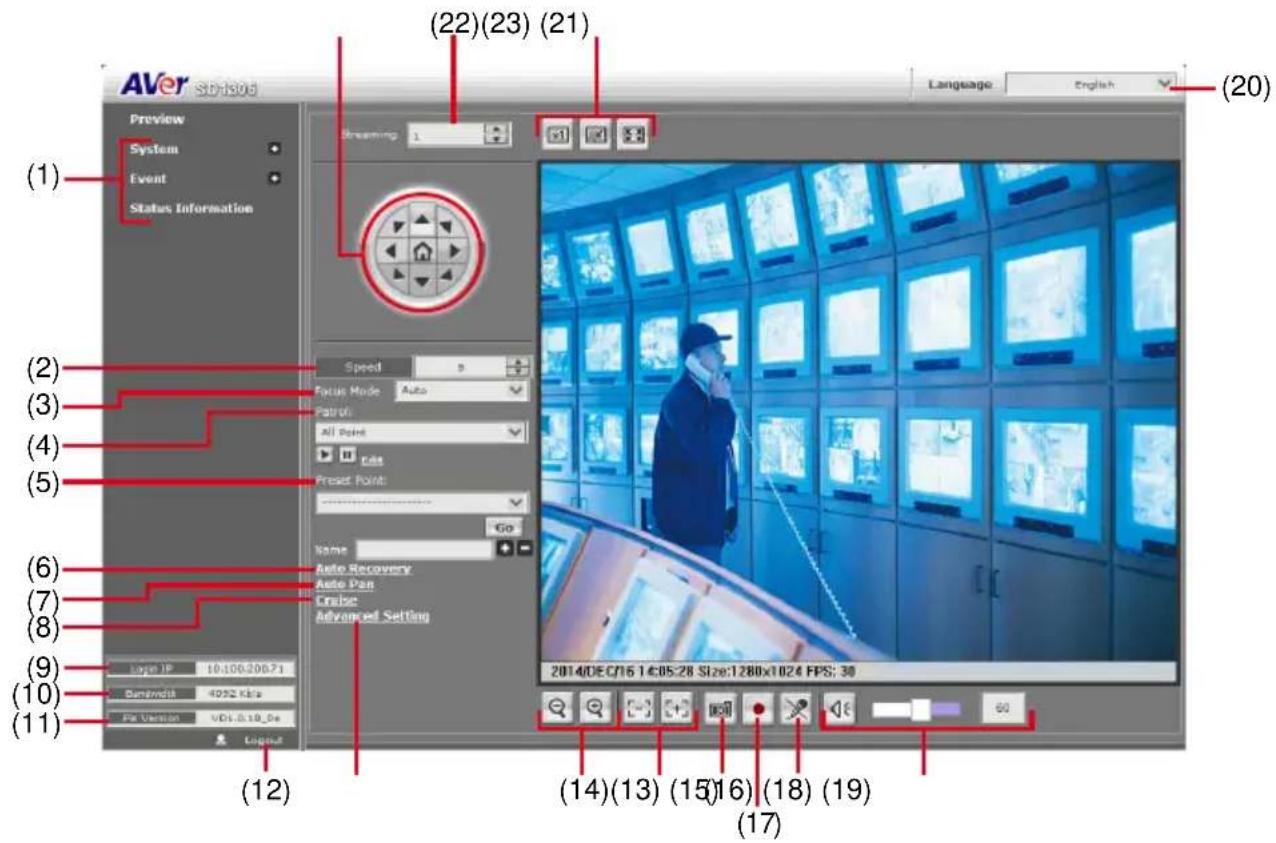
Task: Move camera diagonally up-right on PTZ pad
Action: tap(446, 225)
